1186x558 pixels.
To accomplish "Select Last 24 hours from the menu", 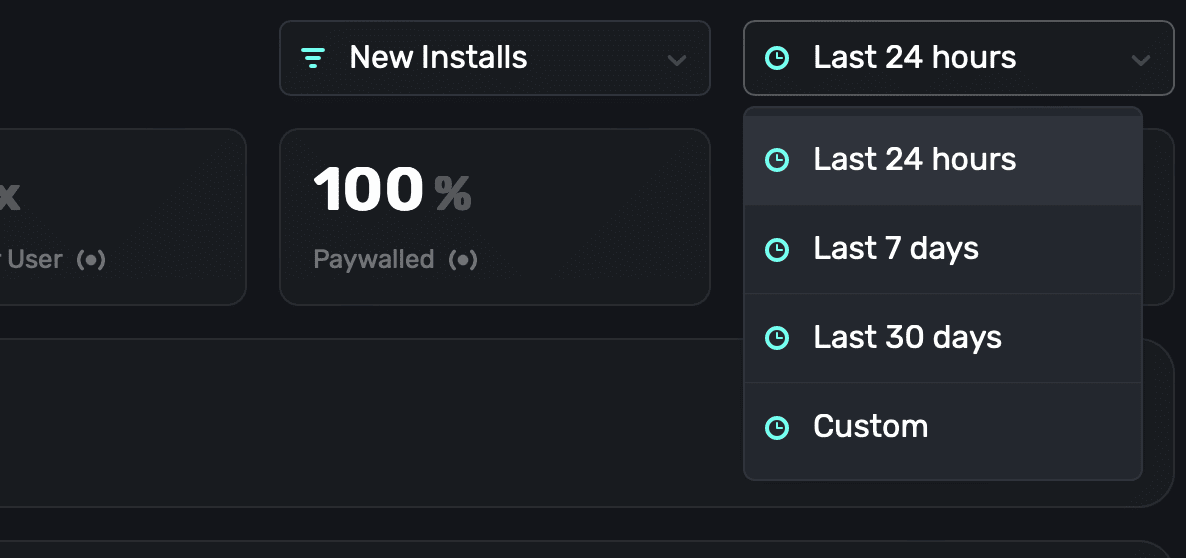I will click(x=914, y=160).
